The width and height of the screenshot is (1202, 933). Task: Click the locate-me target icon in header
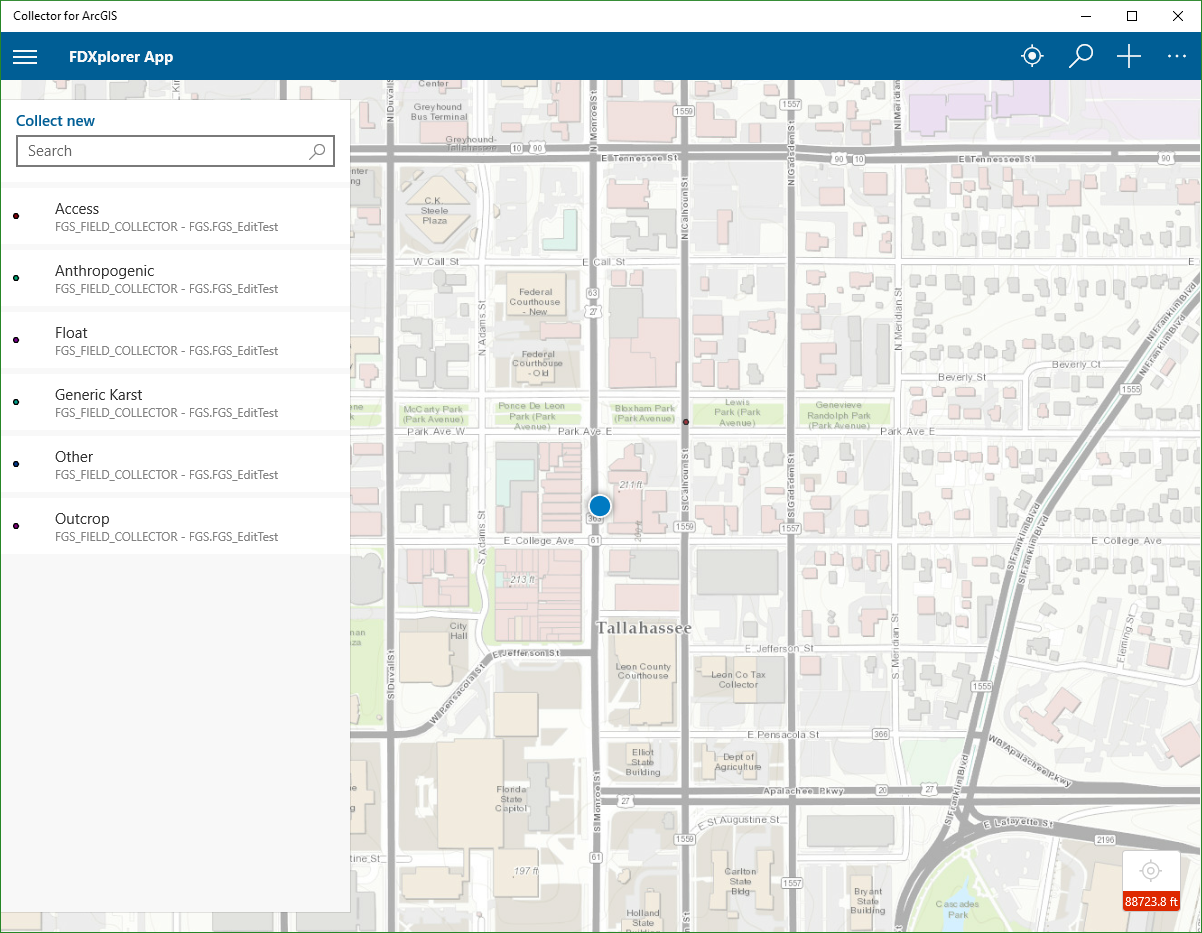point(1032,56)
